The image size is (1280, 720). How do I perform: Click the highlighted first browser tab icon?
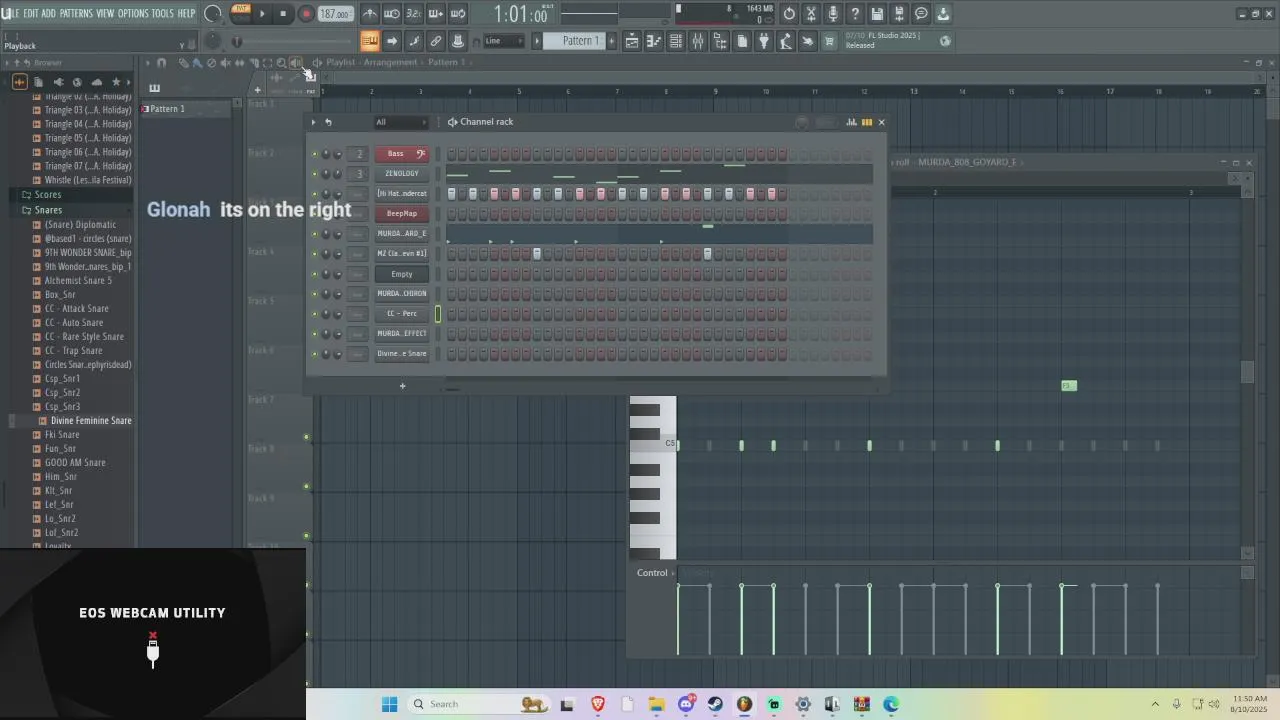[x=19, y=82]
